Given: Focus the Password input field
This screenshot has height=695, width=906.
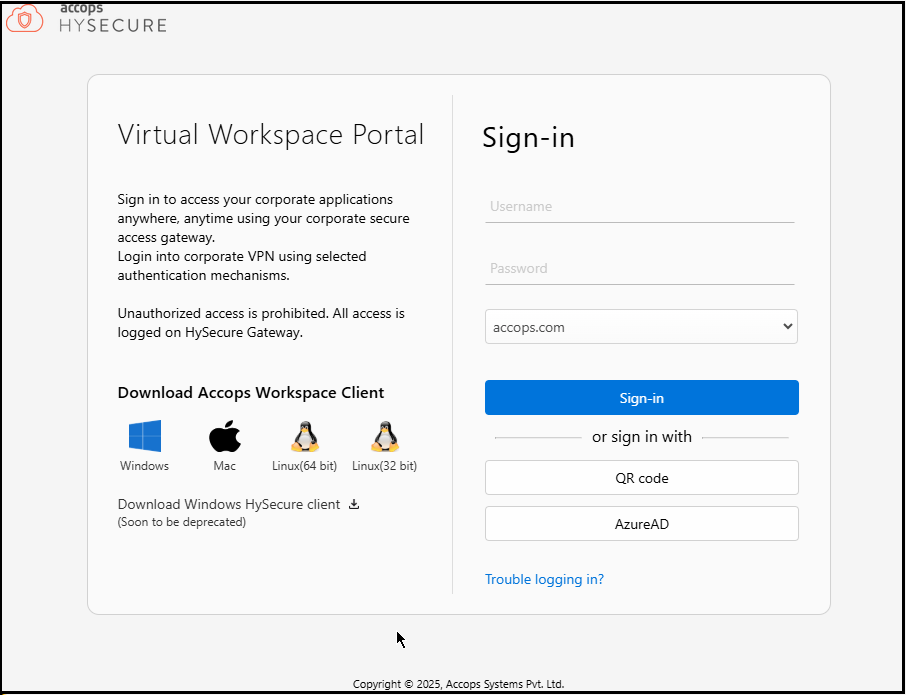Looking at the screenshot, I should (x=640, y=269).
